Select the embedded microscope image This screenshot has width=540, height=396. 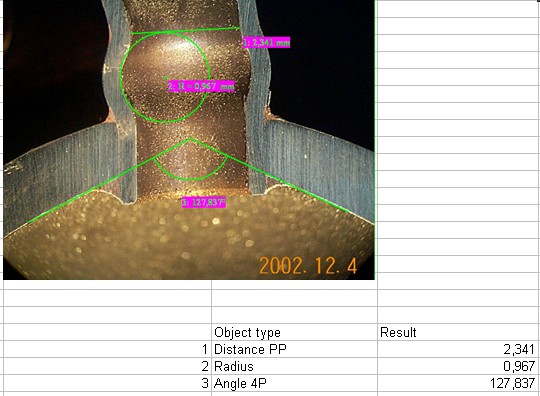click(189, 139)
